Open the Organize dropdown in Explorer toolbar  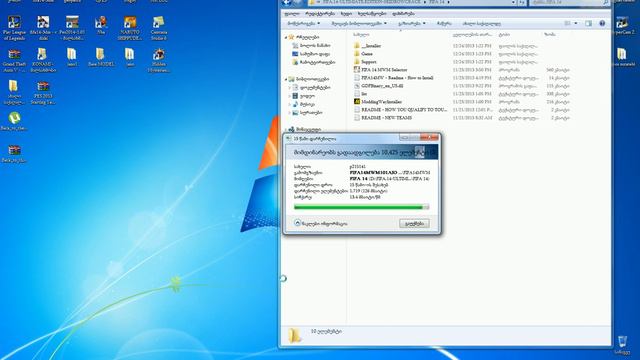(x=303, y=23)
